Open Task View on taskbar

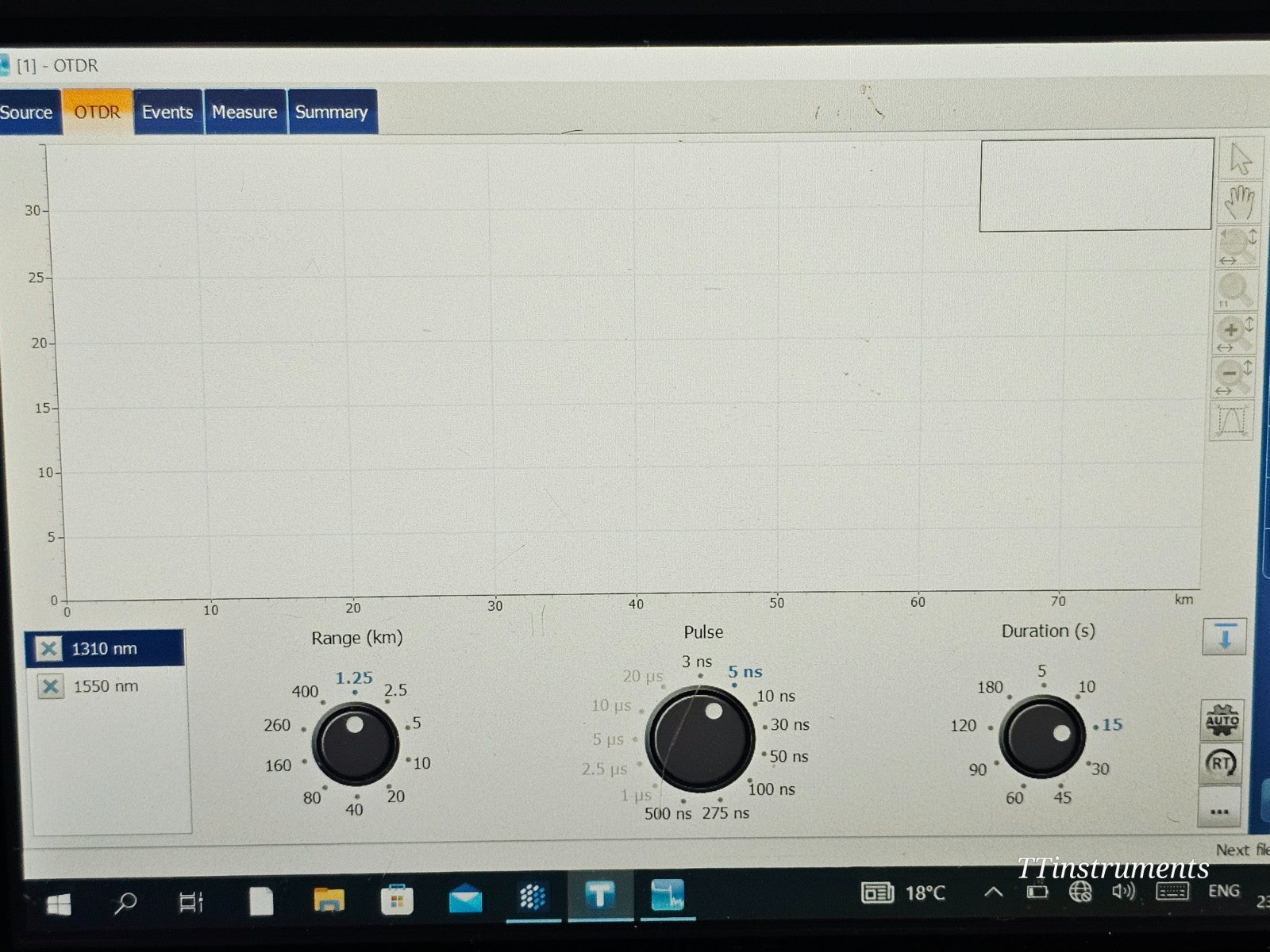pos(191,902)
